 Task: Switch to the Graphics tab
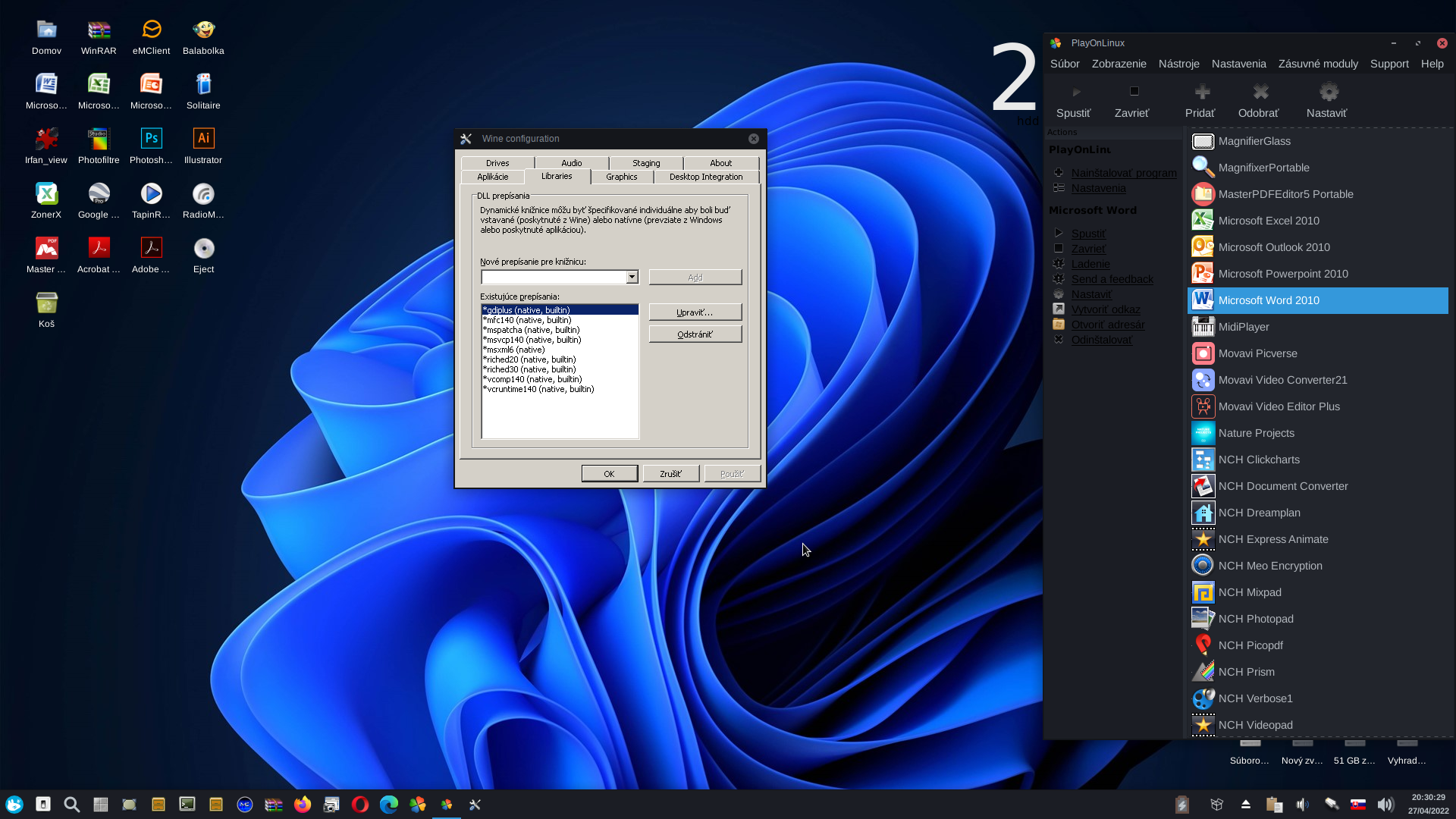(621, 177)
